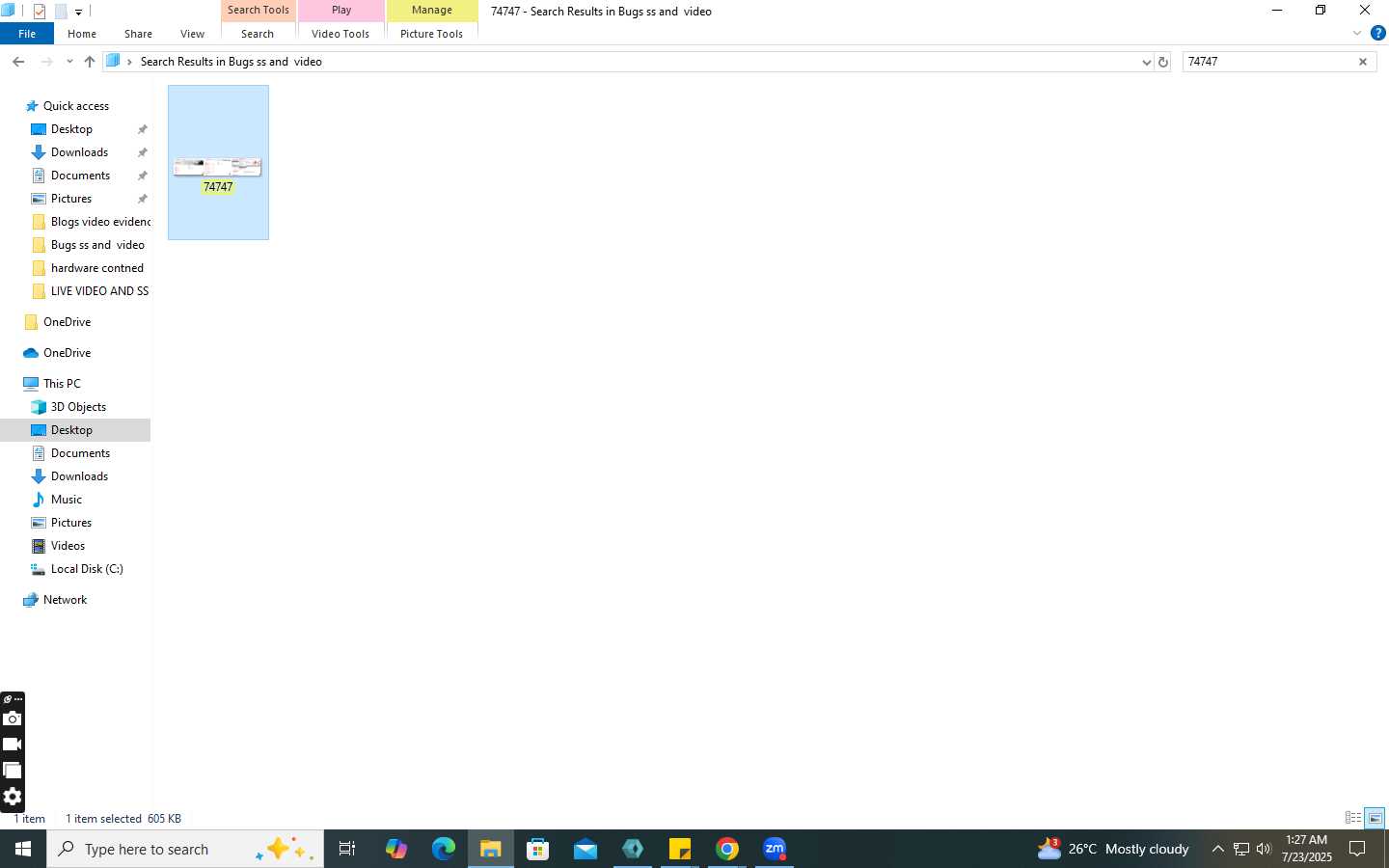Open Microsoft Edge from taskbar
1389x868 pixels.
pos(444,849)
